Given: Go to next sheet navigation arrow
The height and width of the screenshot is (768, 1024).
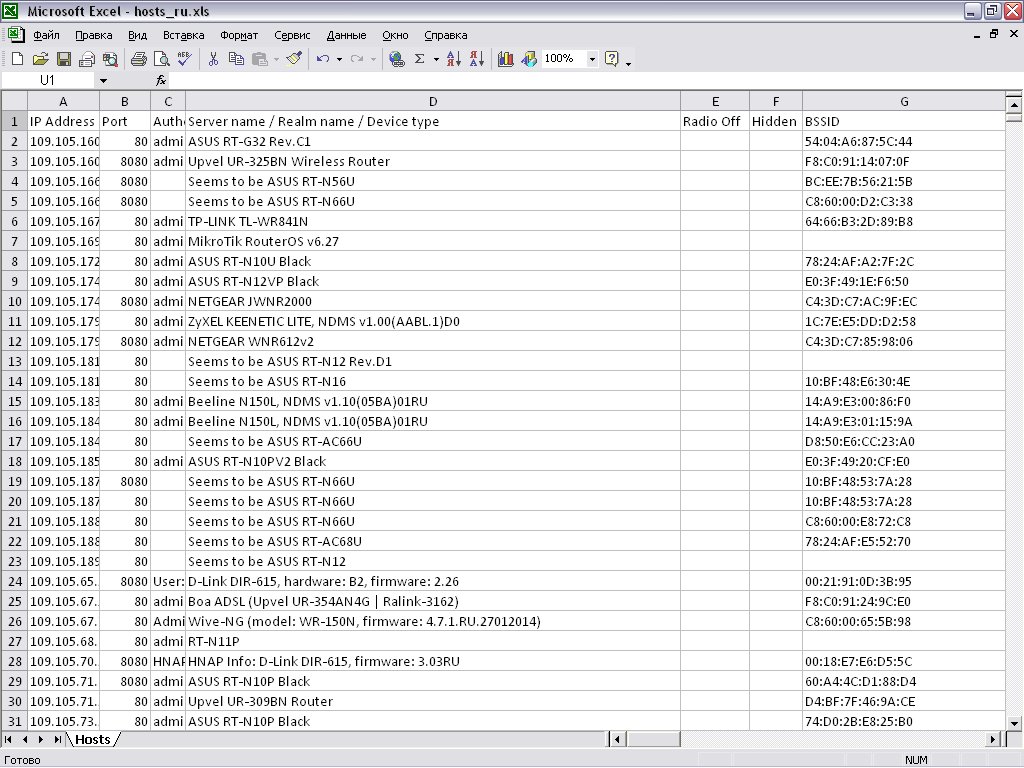Looking at the screenshot, I should pos(41,739).
